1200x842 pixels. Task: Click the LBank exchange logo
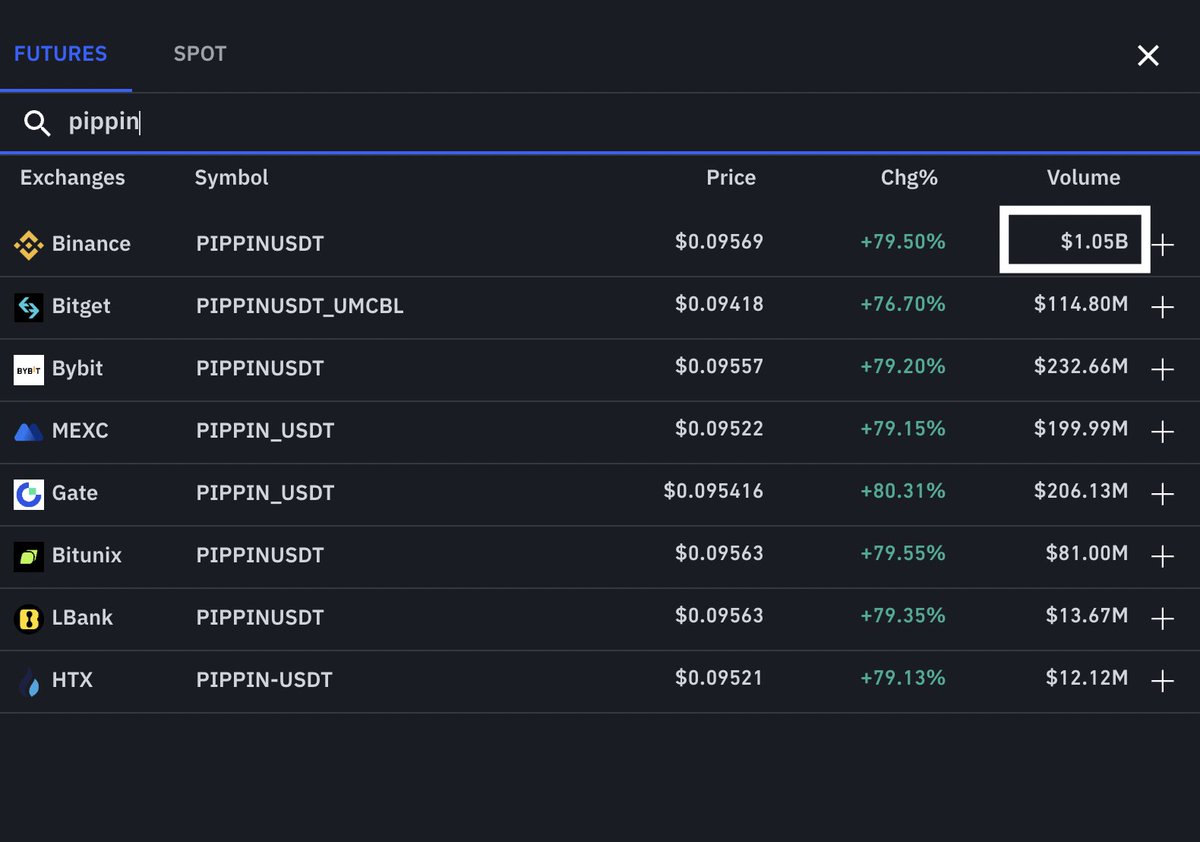click(27, 617)
